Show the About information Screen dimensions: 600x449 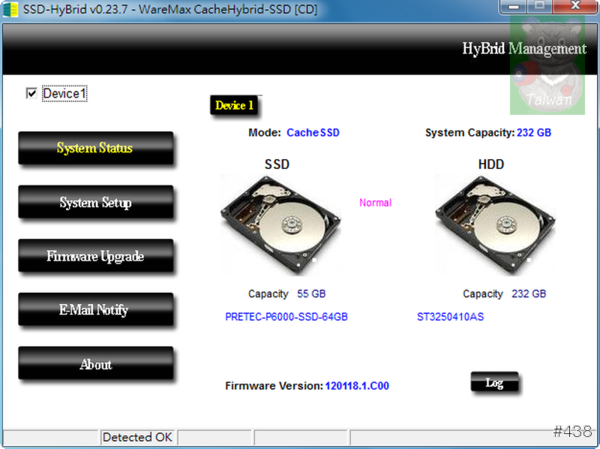click(96, 363)
